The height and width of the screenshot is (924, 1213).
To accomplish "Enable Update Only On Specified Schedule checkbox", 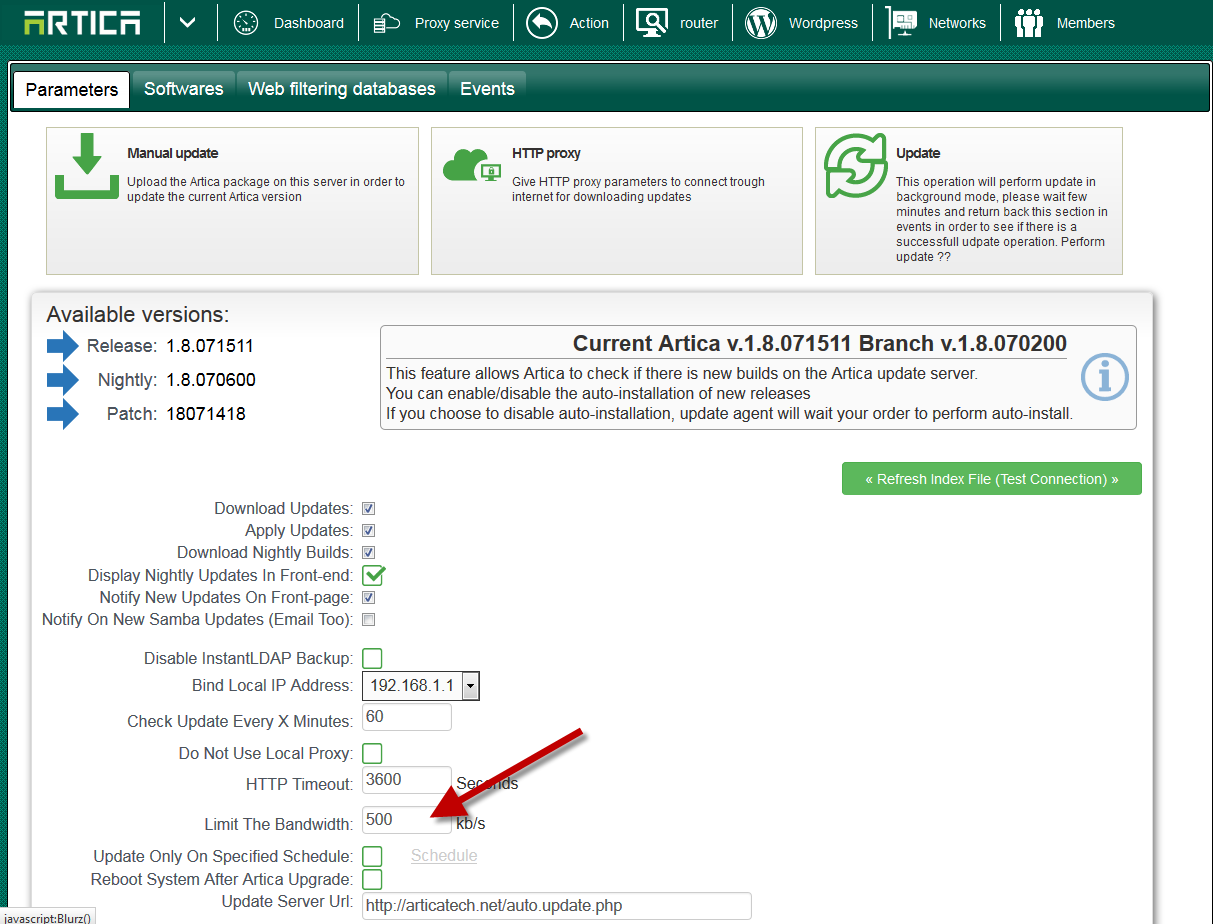I will (x=372, y=856).
